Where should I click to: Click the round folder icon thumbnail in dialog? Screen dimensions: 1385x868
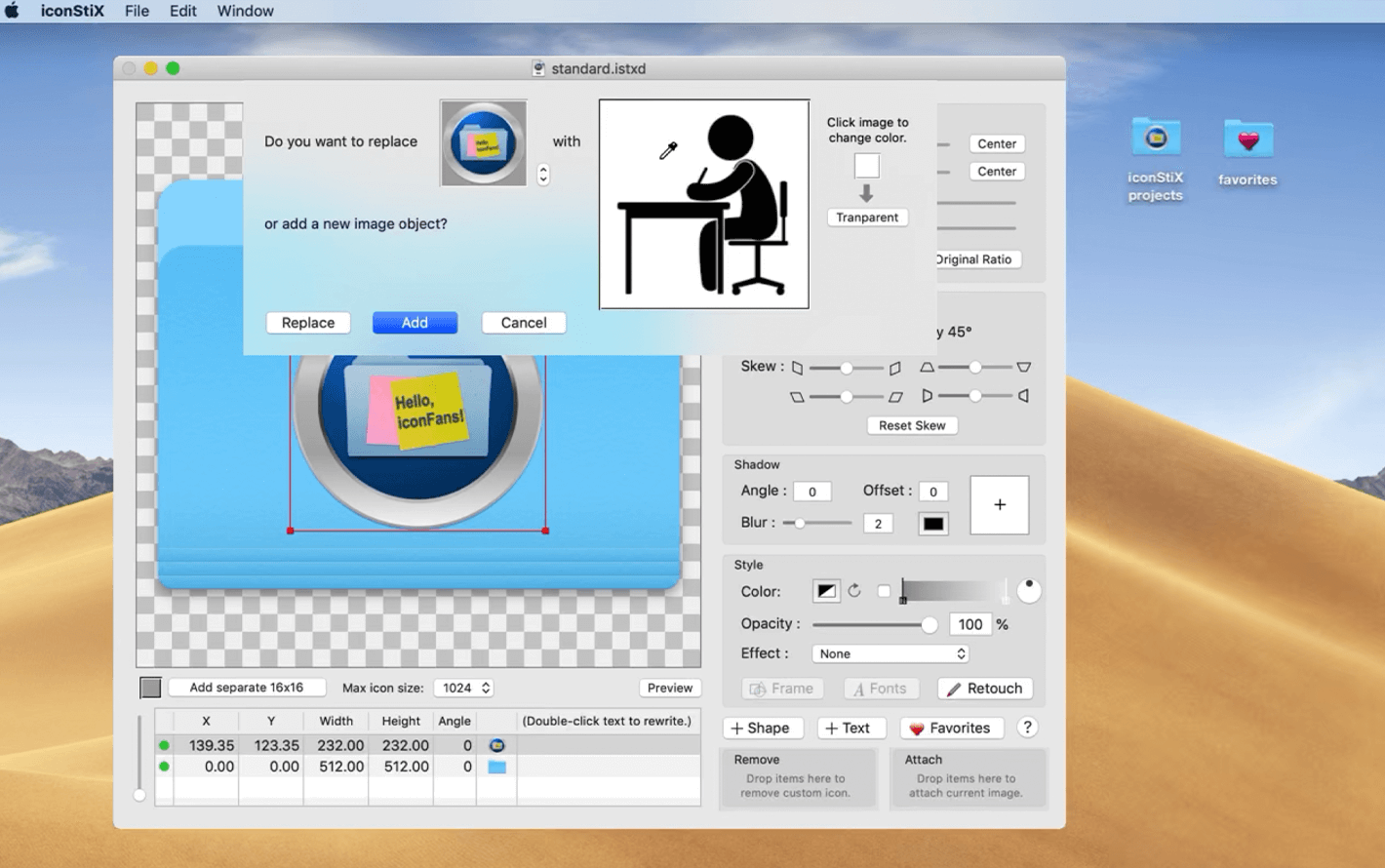click(x=484, y=143)
